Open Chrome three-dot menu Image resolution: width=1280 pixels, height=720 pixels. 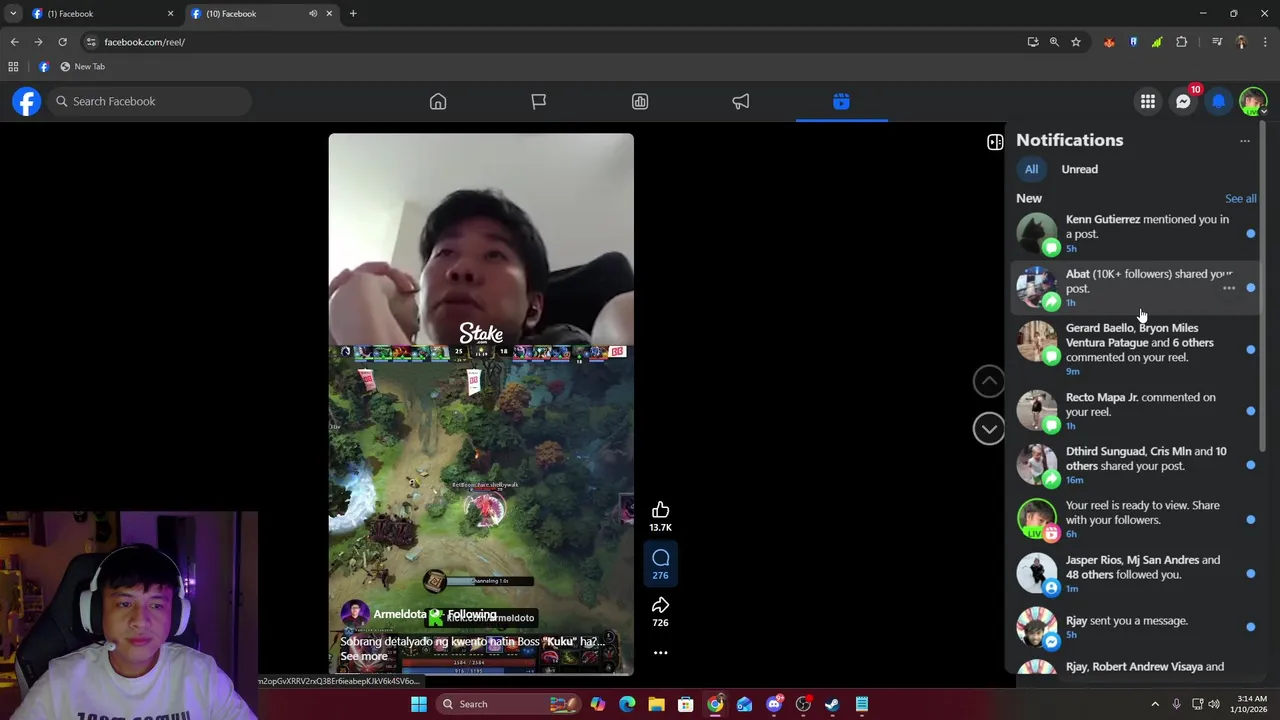1266,42
